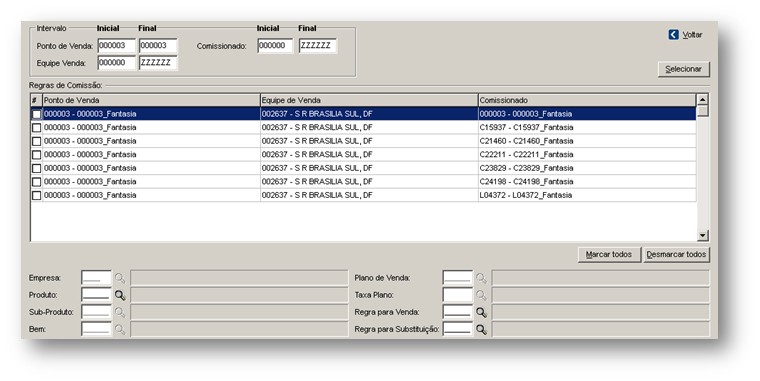Click the Plano de Venda code field

(458, 278)
